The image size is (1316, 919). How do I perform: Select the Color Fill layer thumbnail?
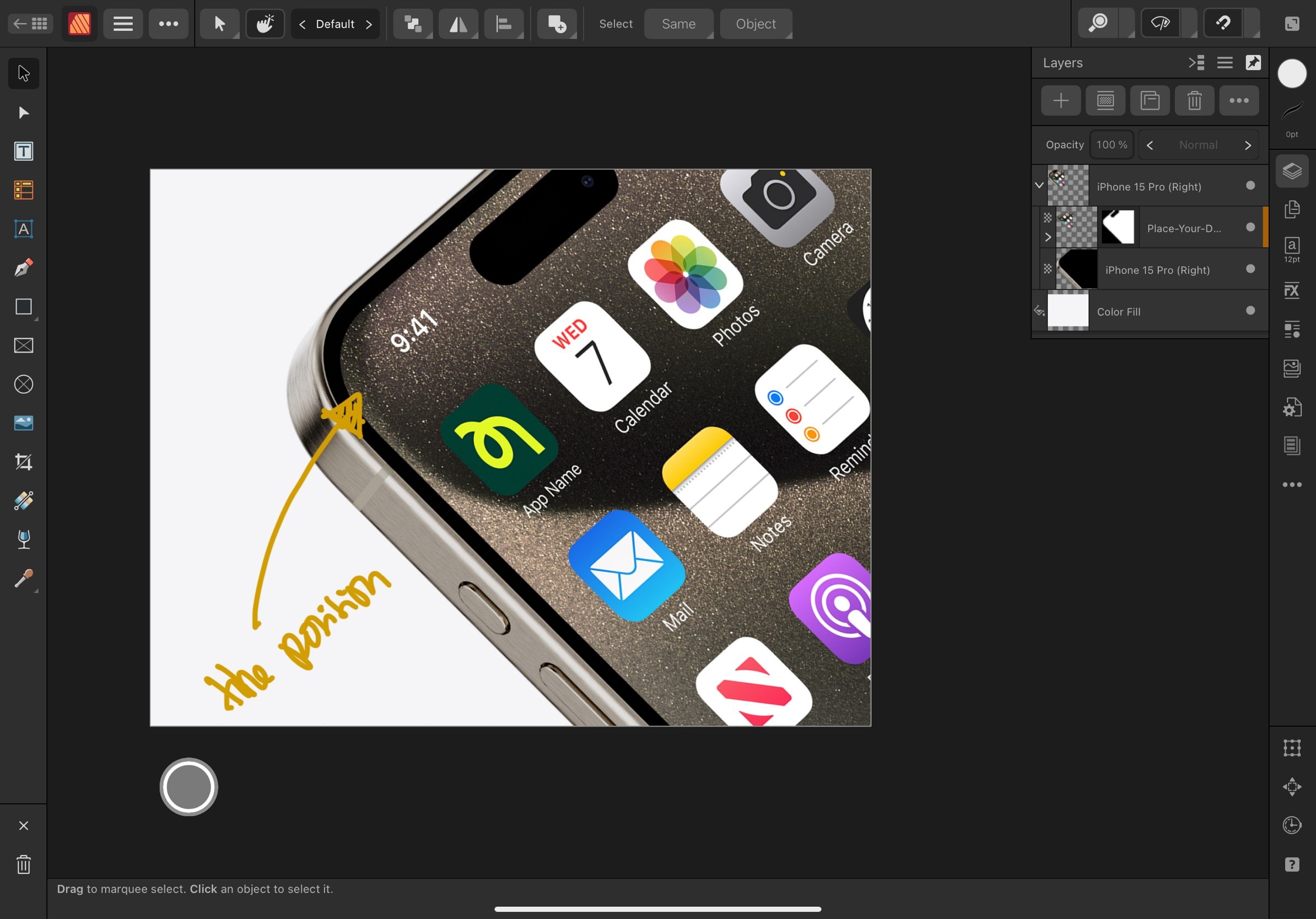click(x=1068, y=311)
